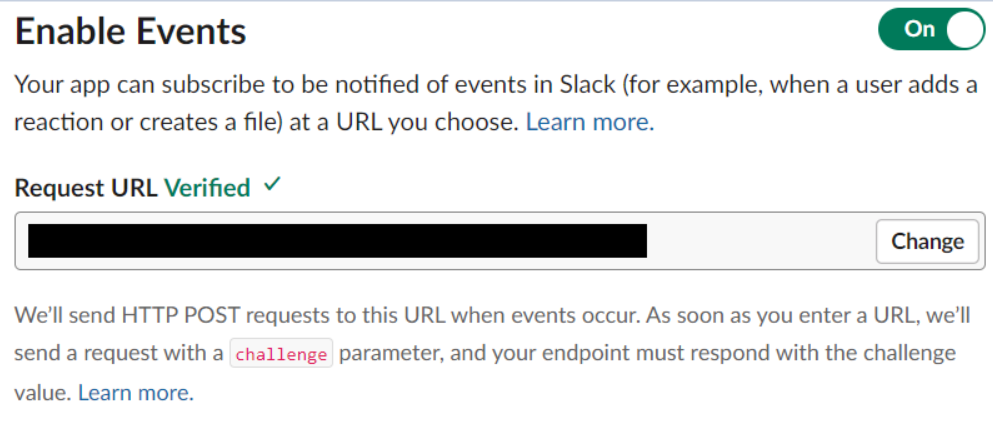Click the paragraph starting "Your app can subscribe"
Screen dimensions: 993x421
coord(300,85)
